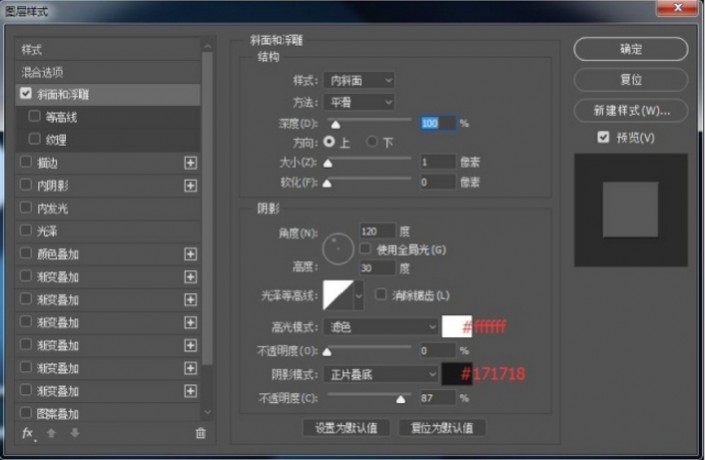705x460 pixels.
Task: Click the style preview square thumbnail
Action: 631,210
